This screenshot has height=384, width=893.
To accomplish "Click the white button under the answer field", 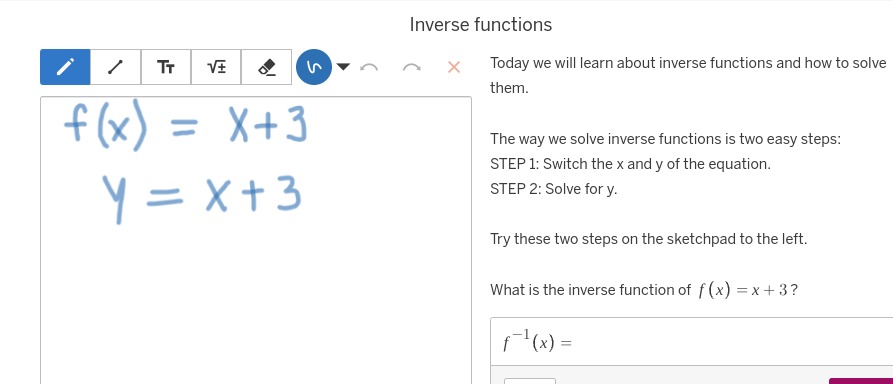I will coord(530,381).
